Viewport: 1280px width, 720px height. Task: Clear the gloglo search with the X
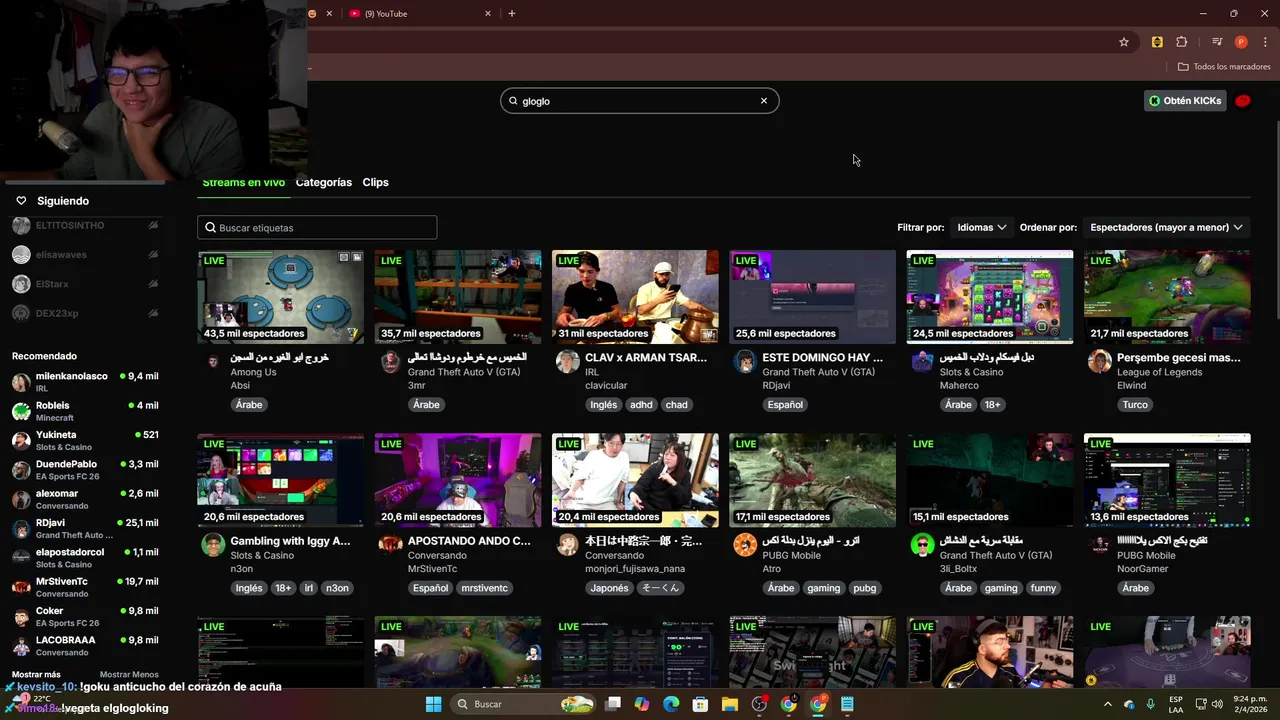pos(764,101)
